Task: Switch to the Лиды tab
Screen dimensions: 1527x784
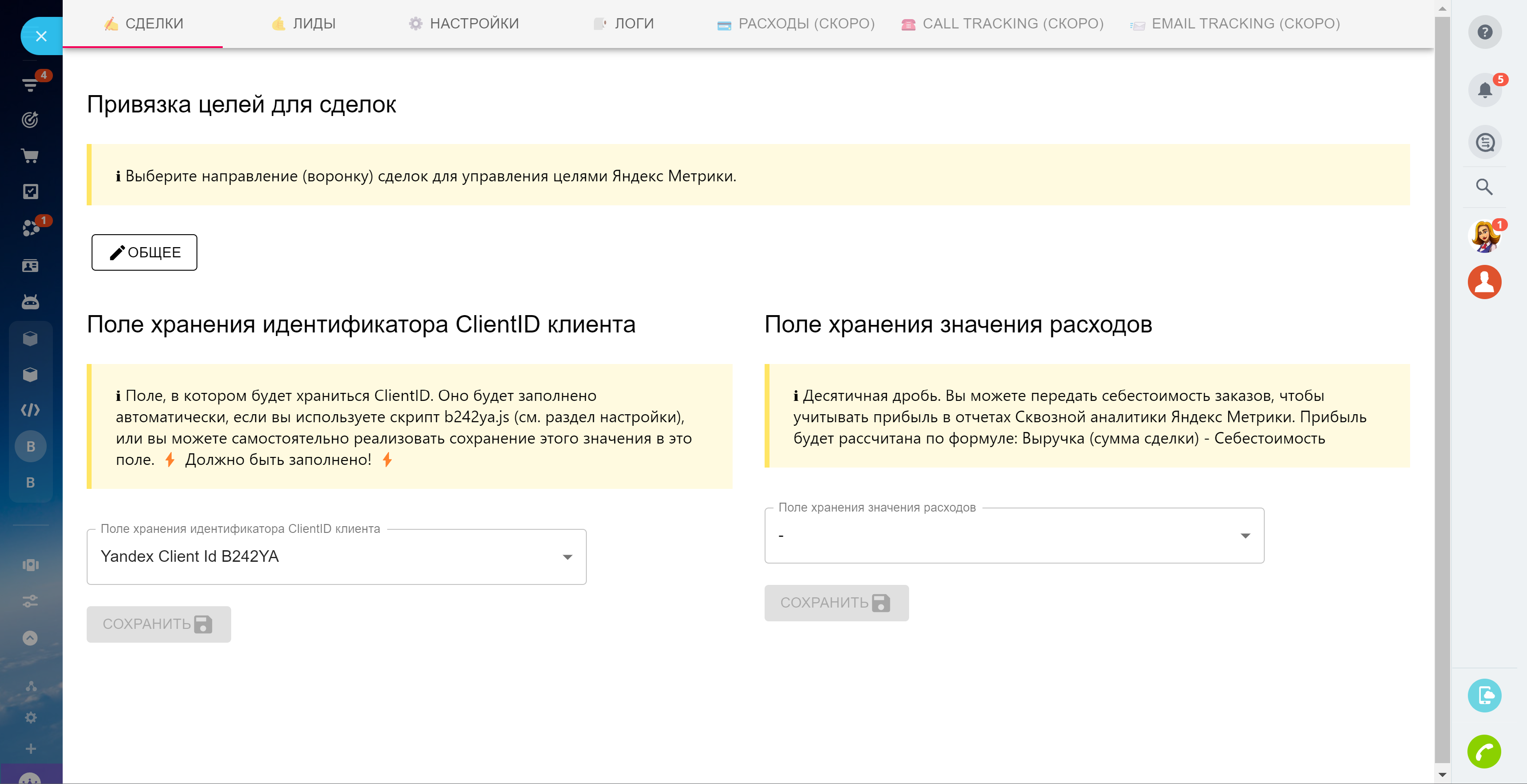Action: pos(304,24)
